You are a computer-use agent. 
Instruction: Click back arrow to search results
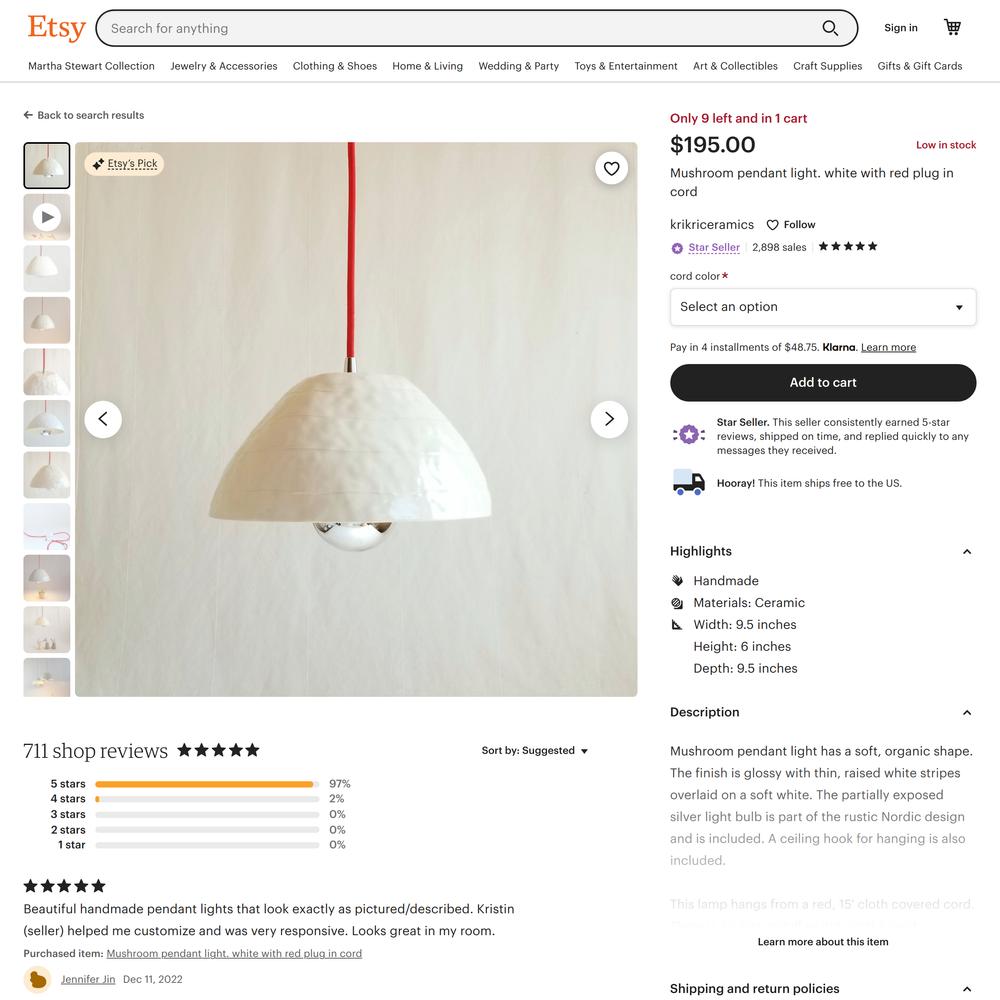click(x=28, y=115)
